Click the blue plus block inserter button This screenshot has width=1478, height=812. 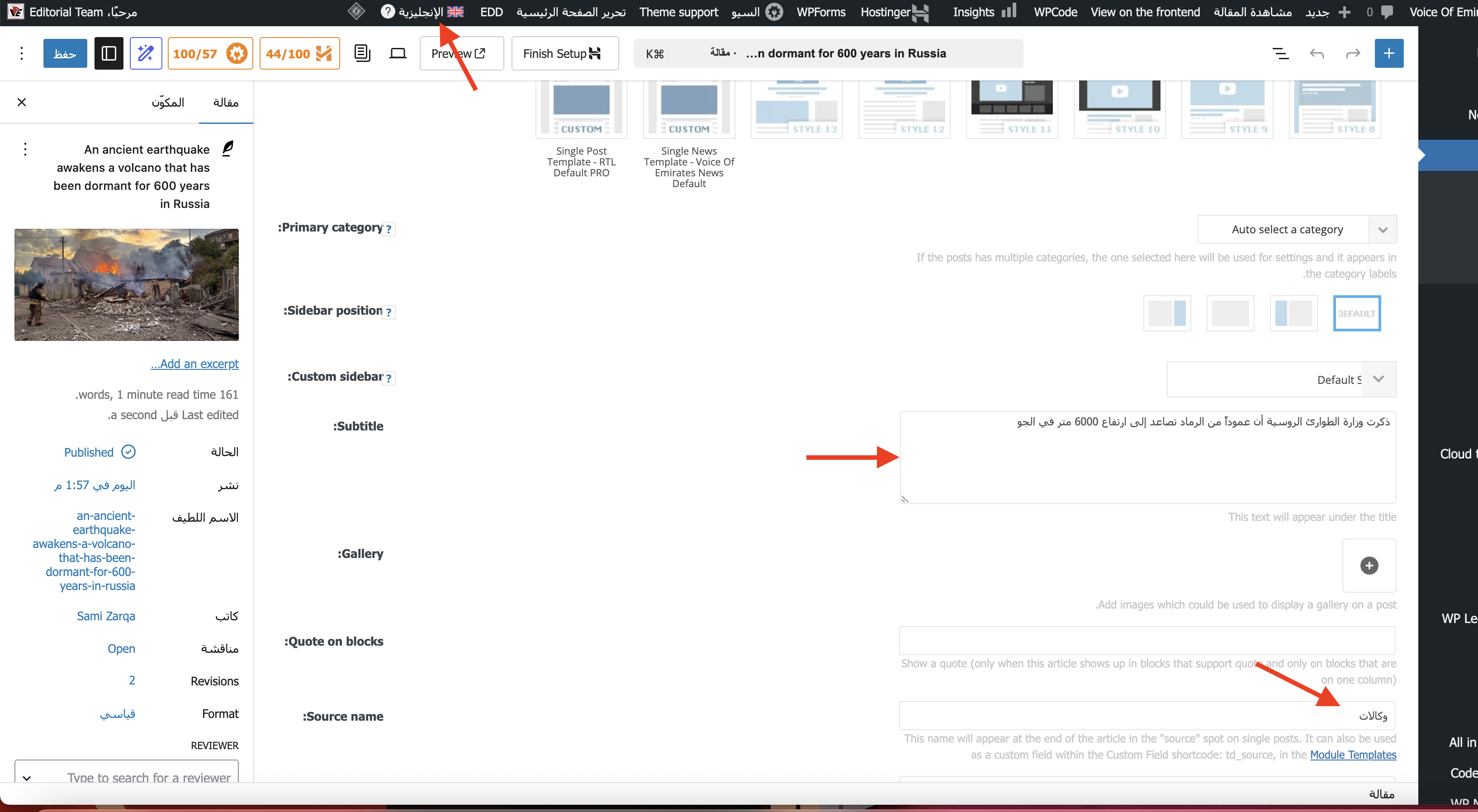pyautogui.click(x=1388, y=53)
